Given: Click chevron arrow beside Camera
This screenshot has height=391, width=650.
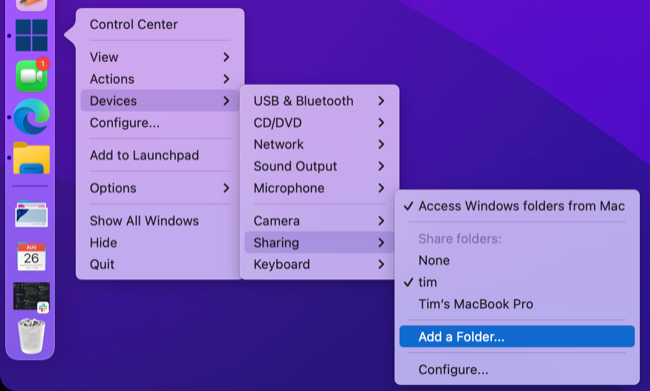Looking at the screenshot, I should coord(381,221).
